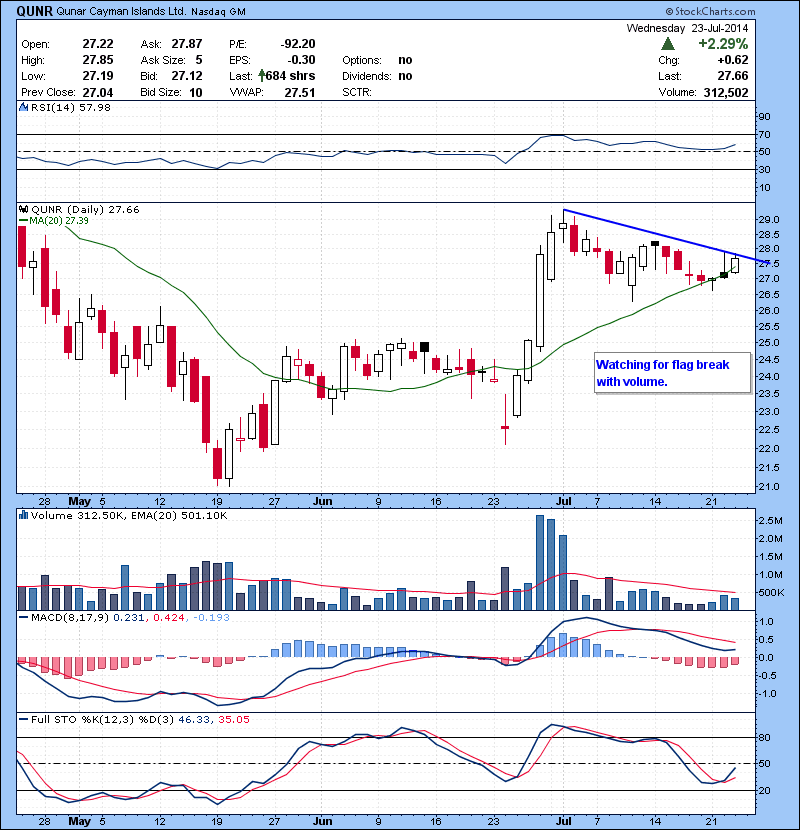Click the Open value 27.22
Image resolution: width=800 pixels, height=830 pixels.
(98, 44)
